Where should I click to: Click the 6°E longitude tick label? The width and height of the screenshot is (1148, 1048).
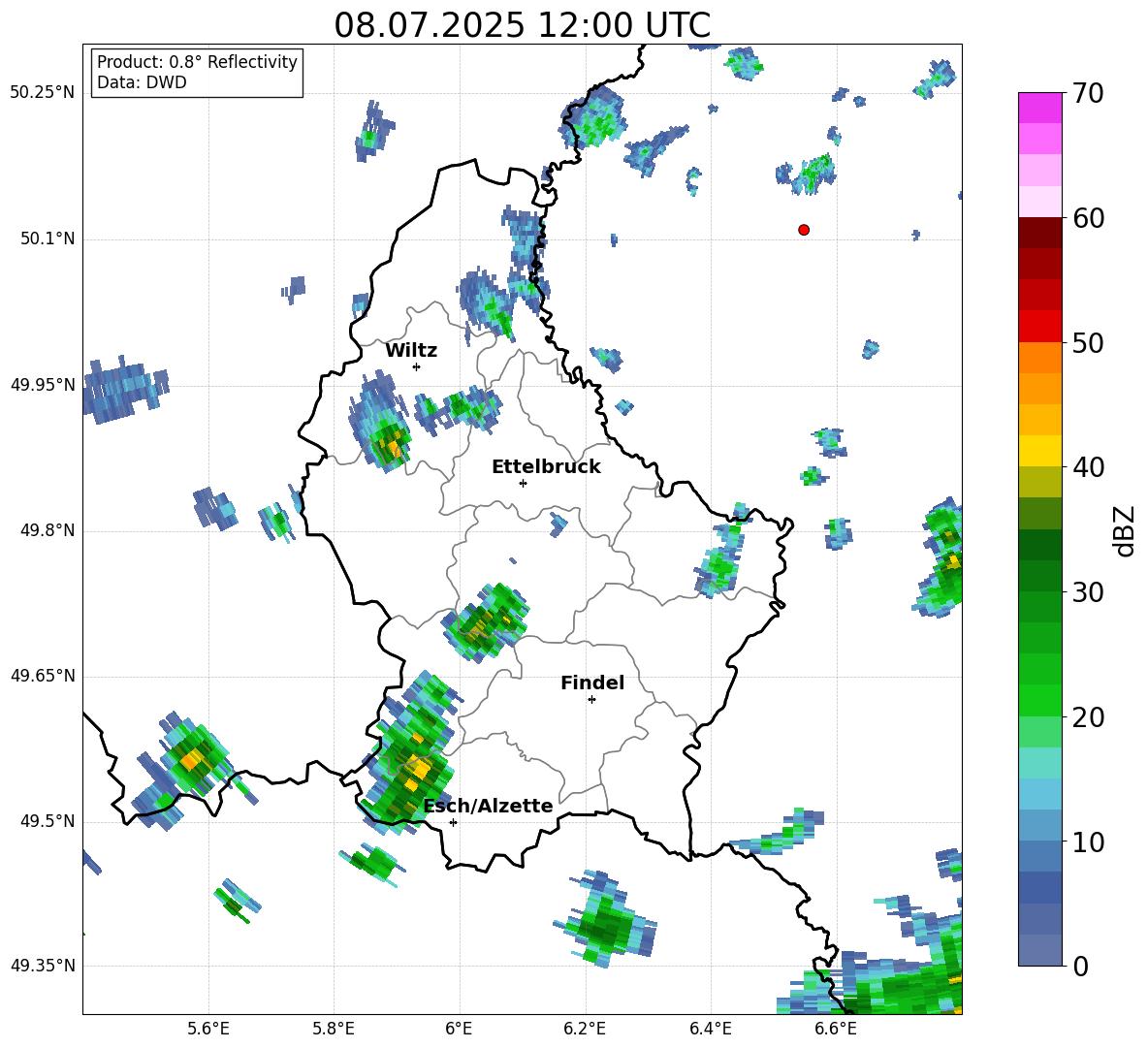[459, 1029]
